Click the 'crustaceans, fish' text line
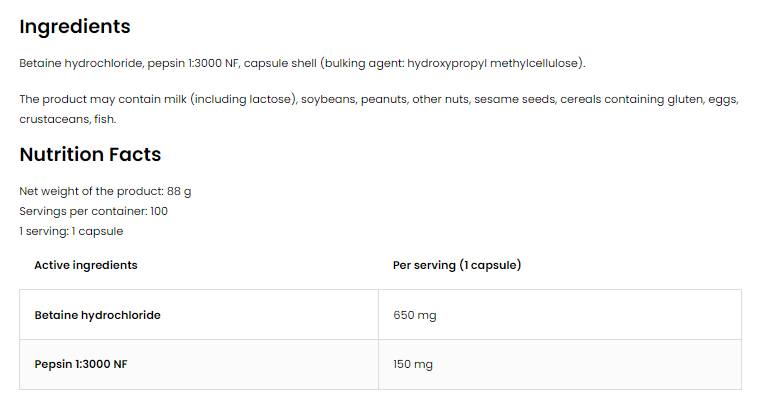Image resolution: width=760 pixels, height=406 pixels. (x=68, y=119)
